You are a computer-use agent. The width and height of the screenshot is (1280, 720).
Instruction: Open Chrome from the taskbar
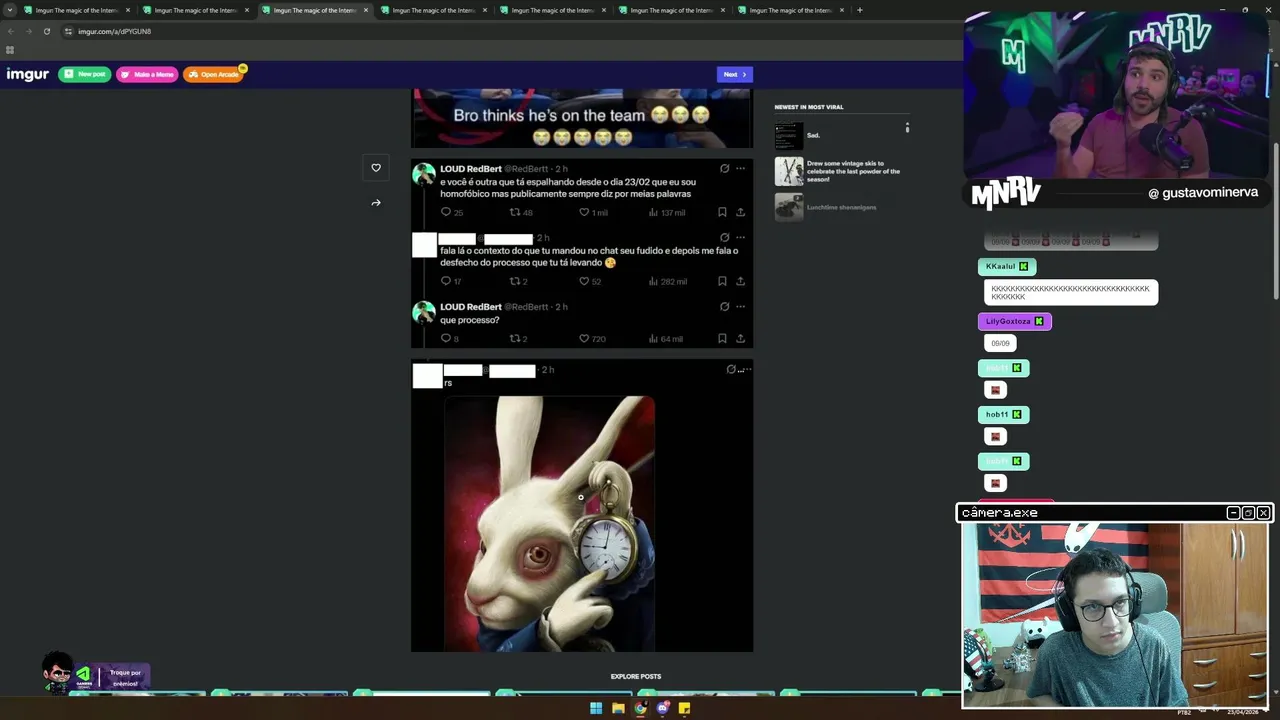pyautogui.click(x=640, y=708)
